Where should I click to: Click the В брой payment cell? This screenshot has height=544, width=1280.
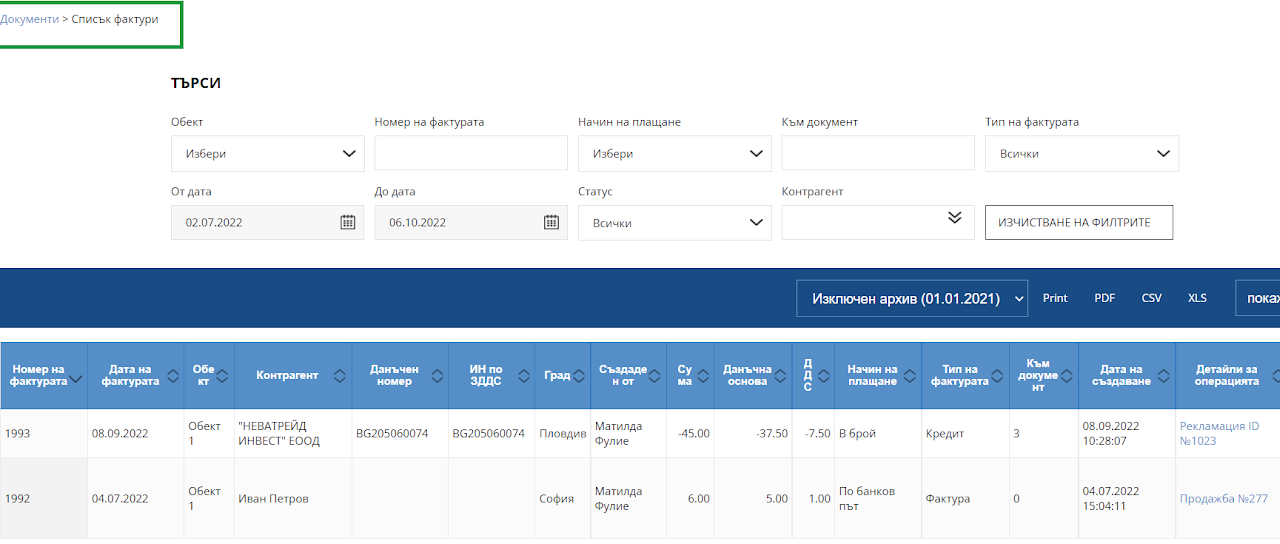[878, 433]
